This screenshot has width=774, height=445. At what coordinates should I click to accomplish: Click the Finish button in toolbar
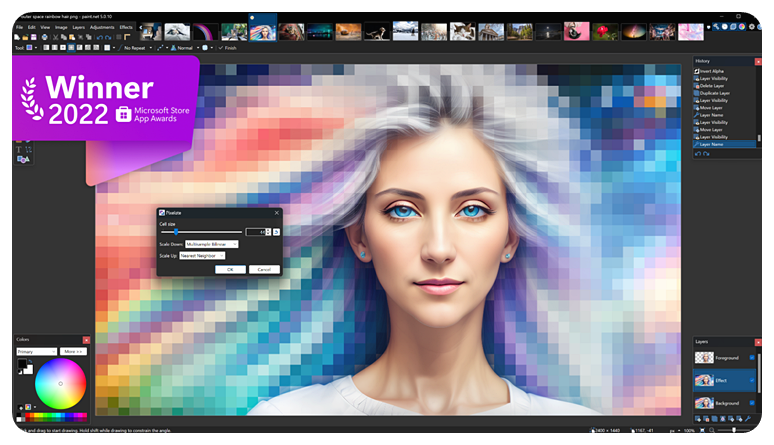point(228,48)
